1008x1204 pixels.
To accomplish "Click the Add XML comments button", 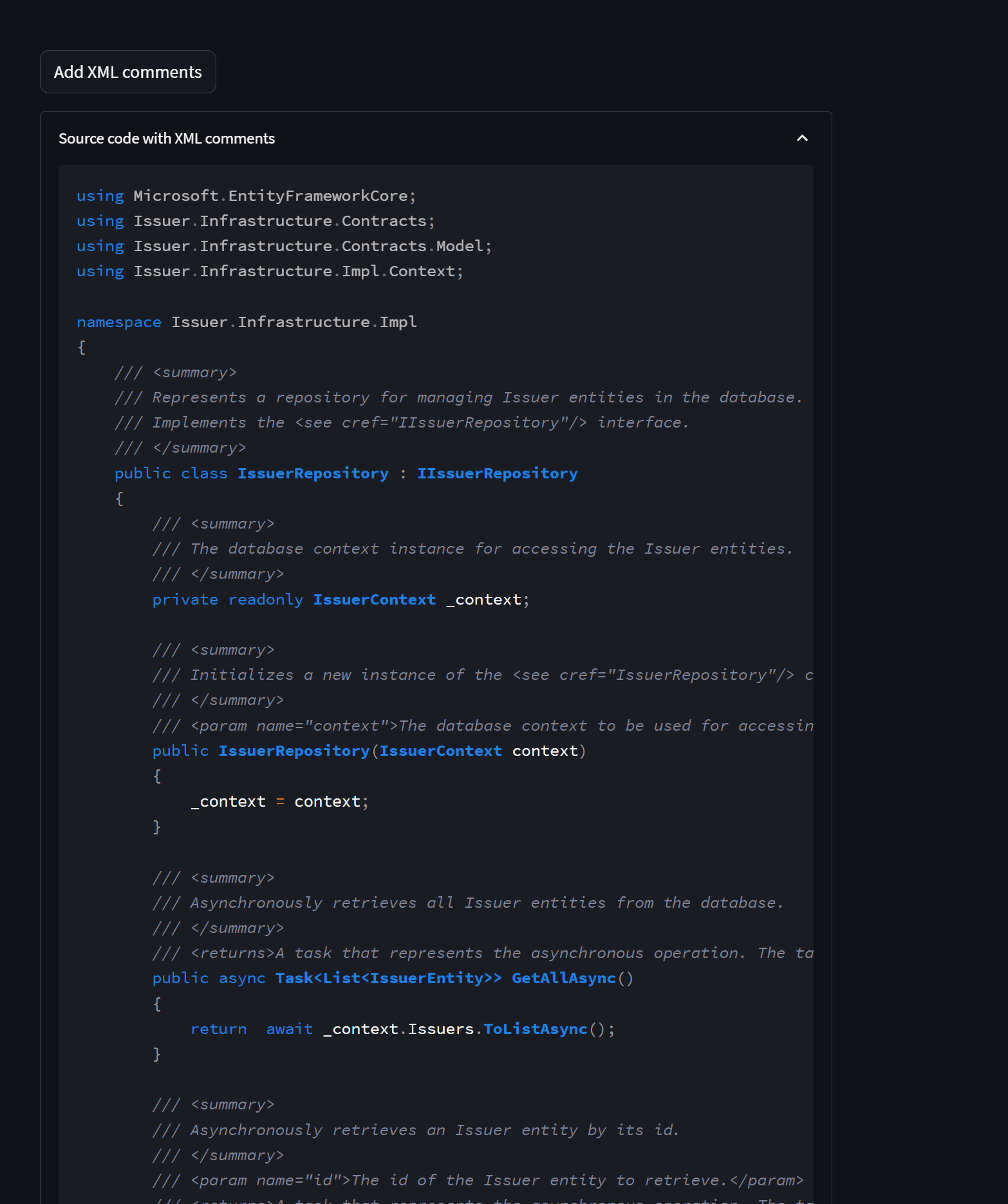I will point(128,72).
